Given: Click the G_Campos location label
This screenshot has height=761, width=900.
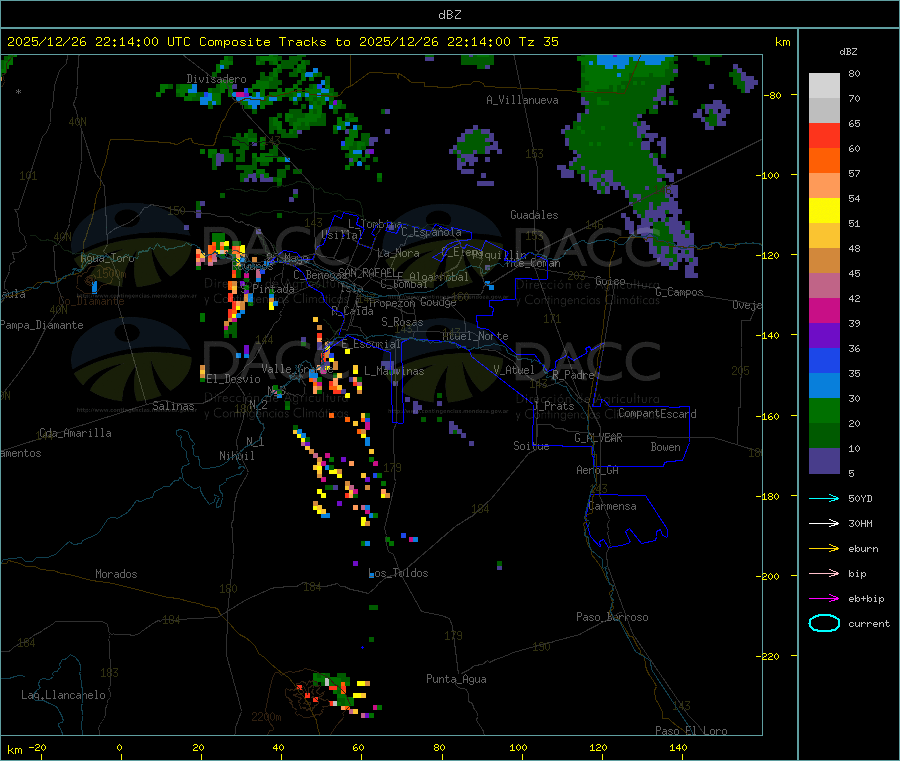Looking at the screenshot, I should (680, 292).
